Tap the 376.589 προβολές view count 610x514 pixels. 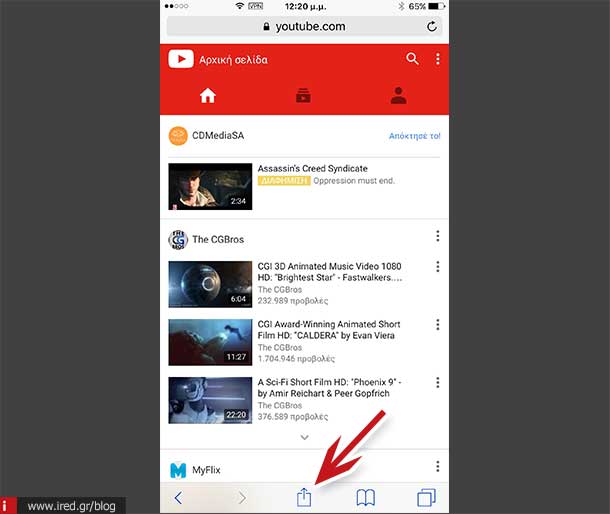coord(293,417)
